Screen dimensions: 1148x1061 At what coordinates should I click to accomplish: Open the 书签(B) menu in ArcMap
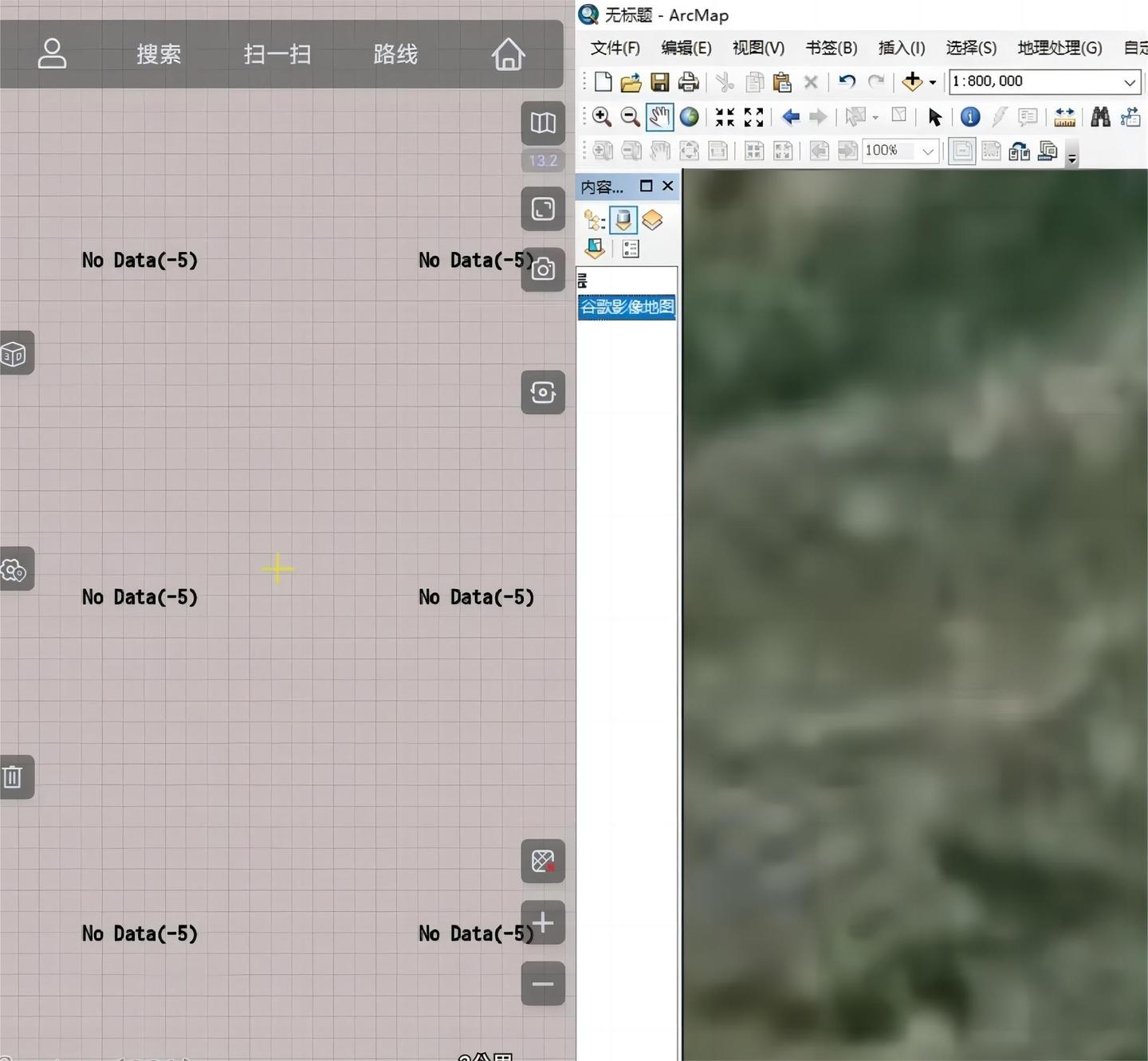tap(832, 48)
